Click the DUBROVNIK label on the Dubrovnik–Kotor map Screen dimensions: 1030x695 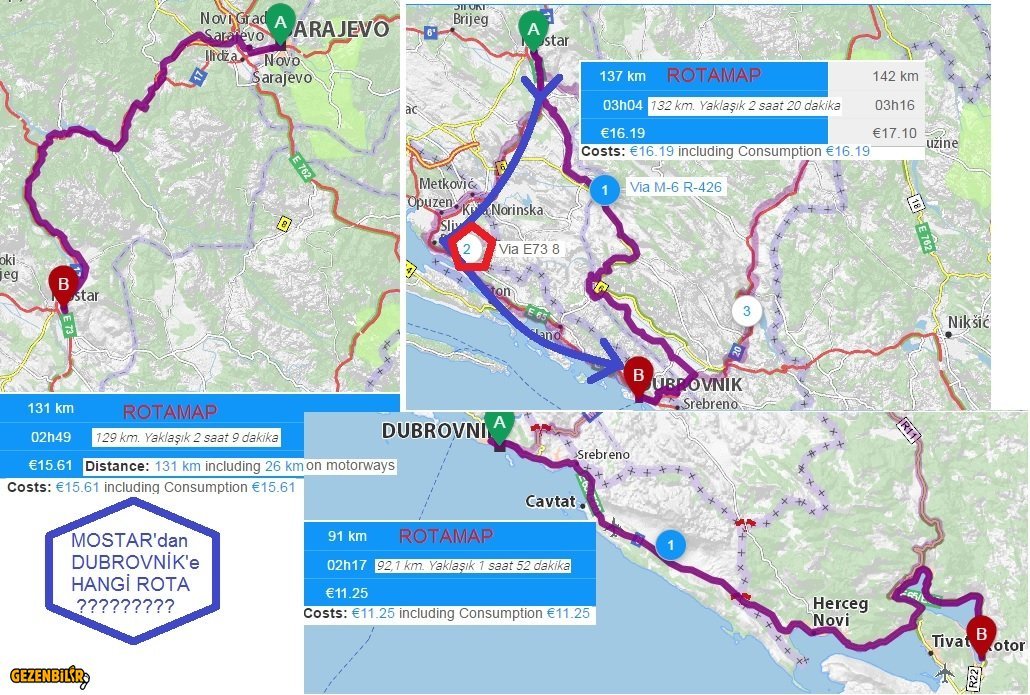click(437, 431)
